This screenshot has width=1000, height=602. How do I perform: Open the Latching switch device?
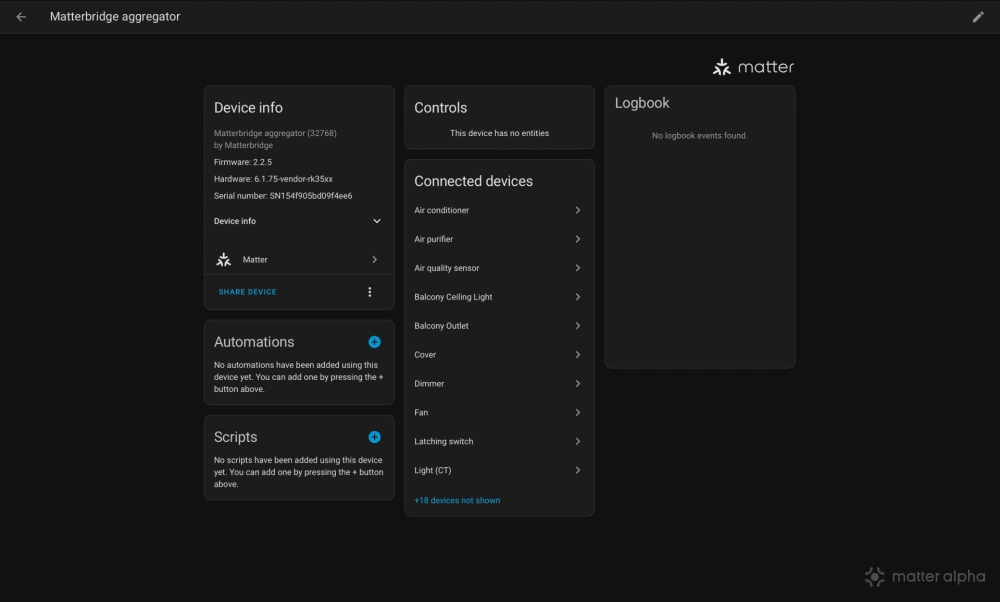(444, 442)
